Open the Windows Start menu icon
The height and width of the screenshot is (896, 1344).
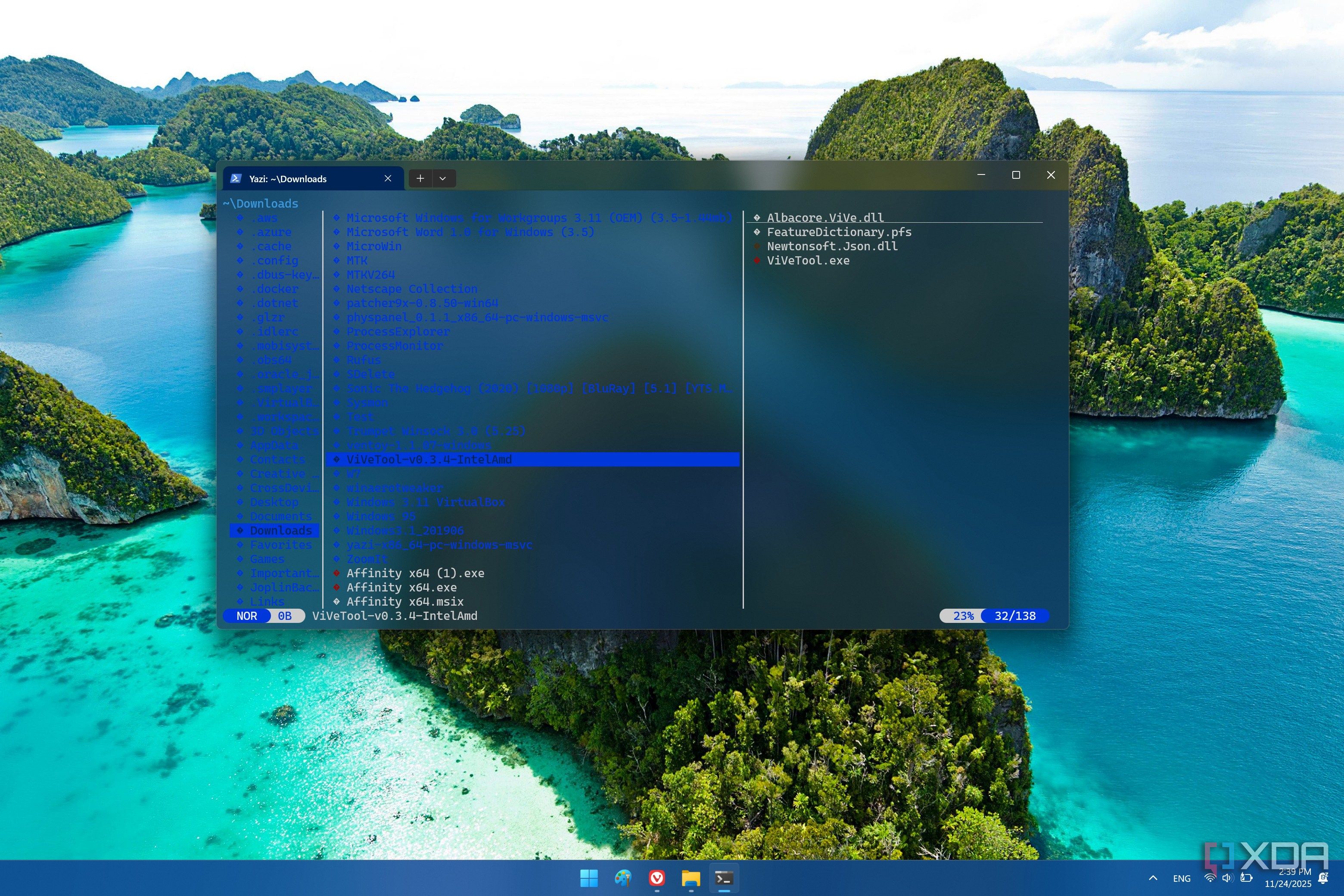[588, 878]
